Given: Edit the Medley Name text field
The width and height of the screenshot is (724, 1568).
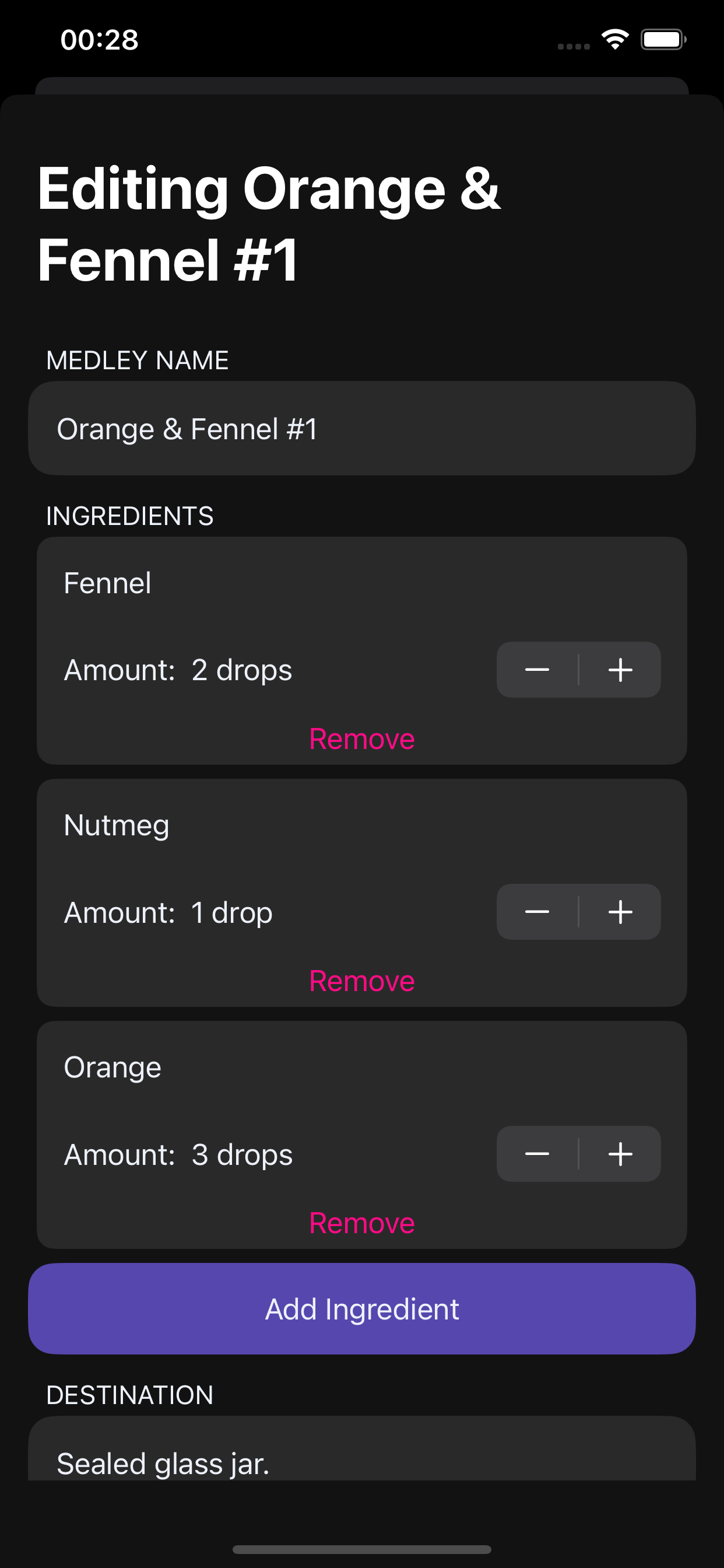Looking at the screenshot, I should [362, 429].
